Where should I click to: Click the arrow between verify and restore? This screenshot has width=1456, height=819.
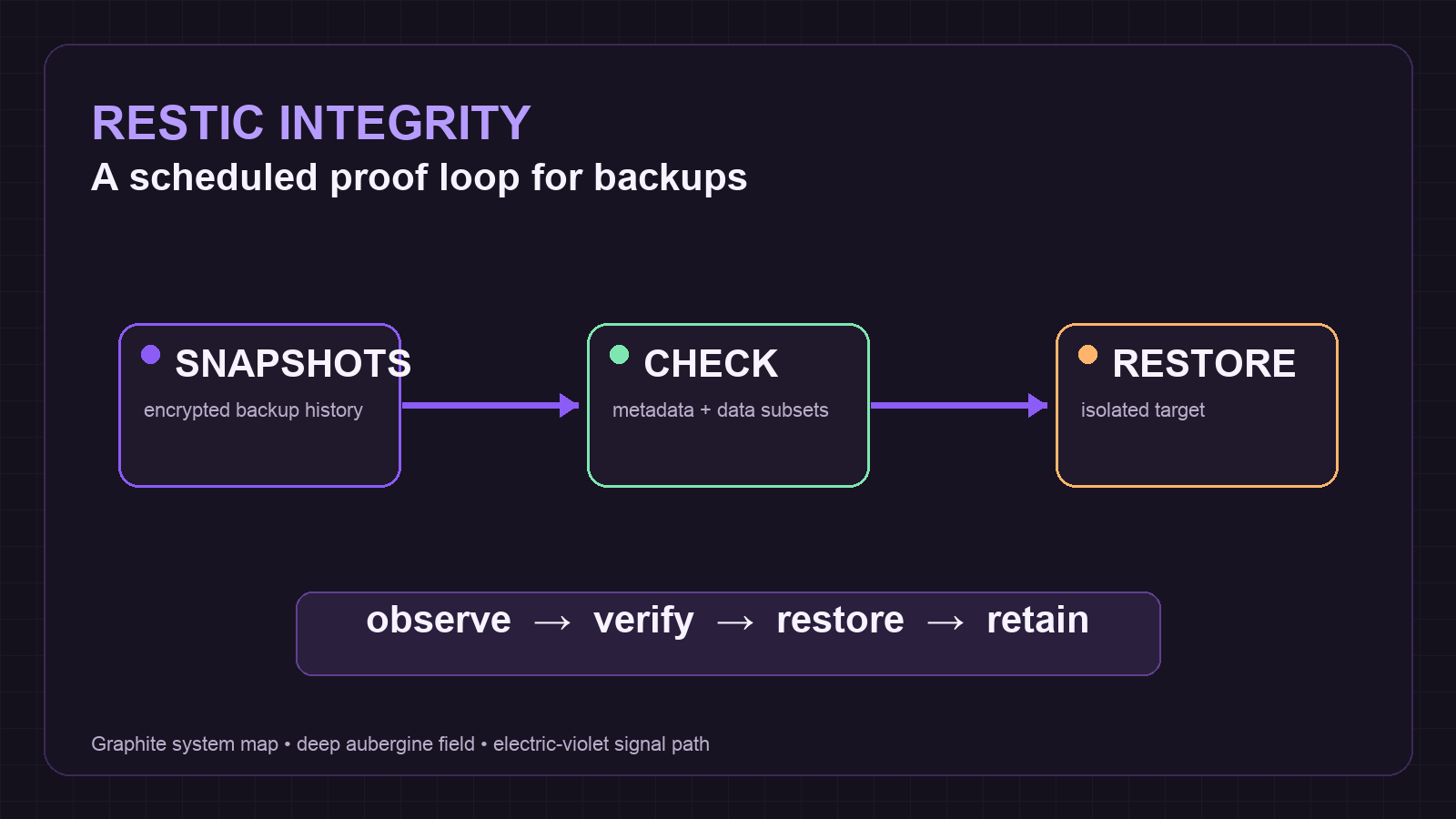point(735,622)
